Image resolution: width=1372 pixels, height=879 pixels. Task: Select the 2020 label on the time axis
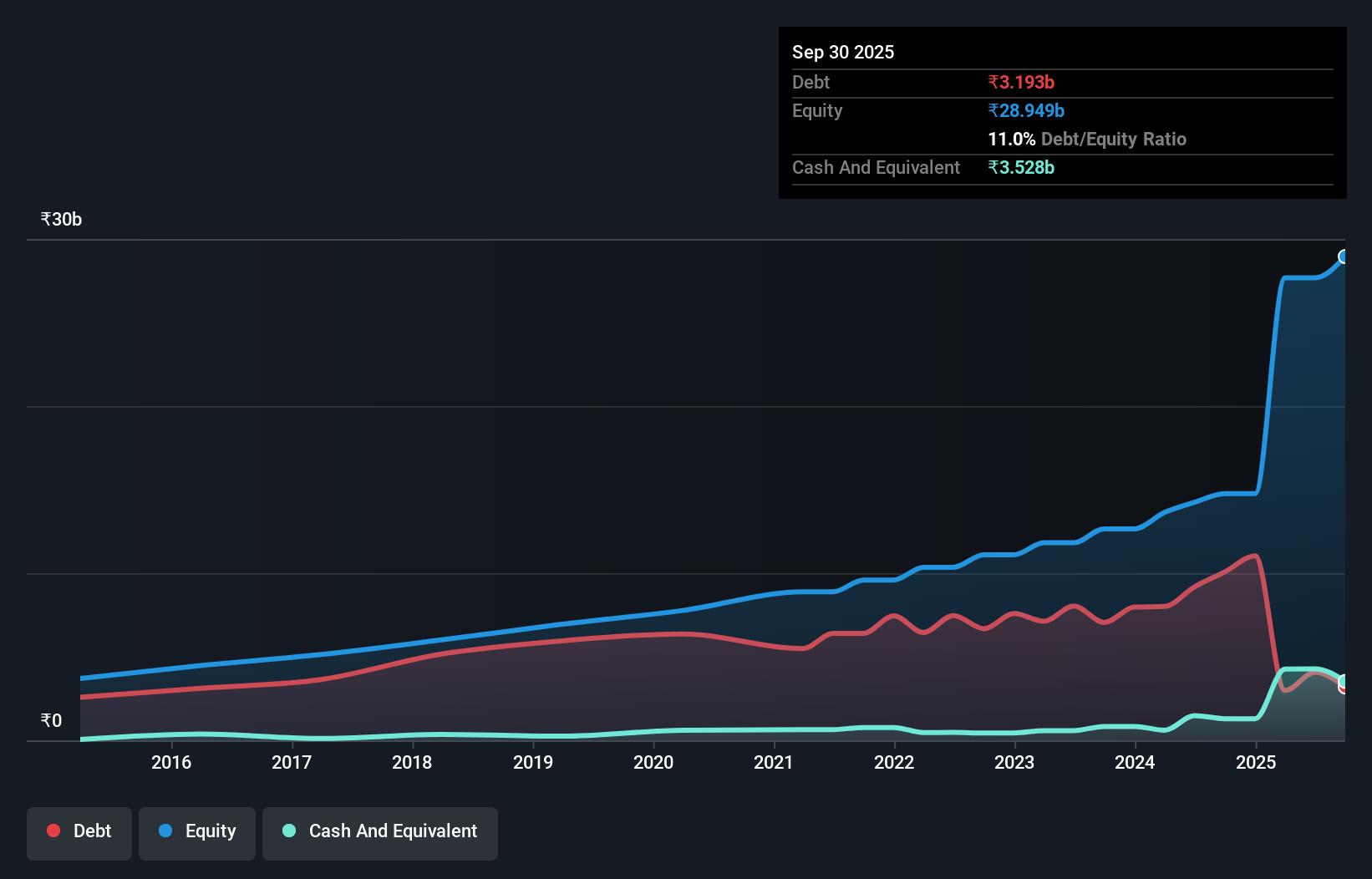tap(653, 762)
